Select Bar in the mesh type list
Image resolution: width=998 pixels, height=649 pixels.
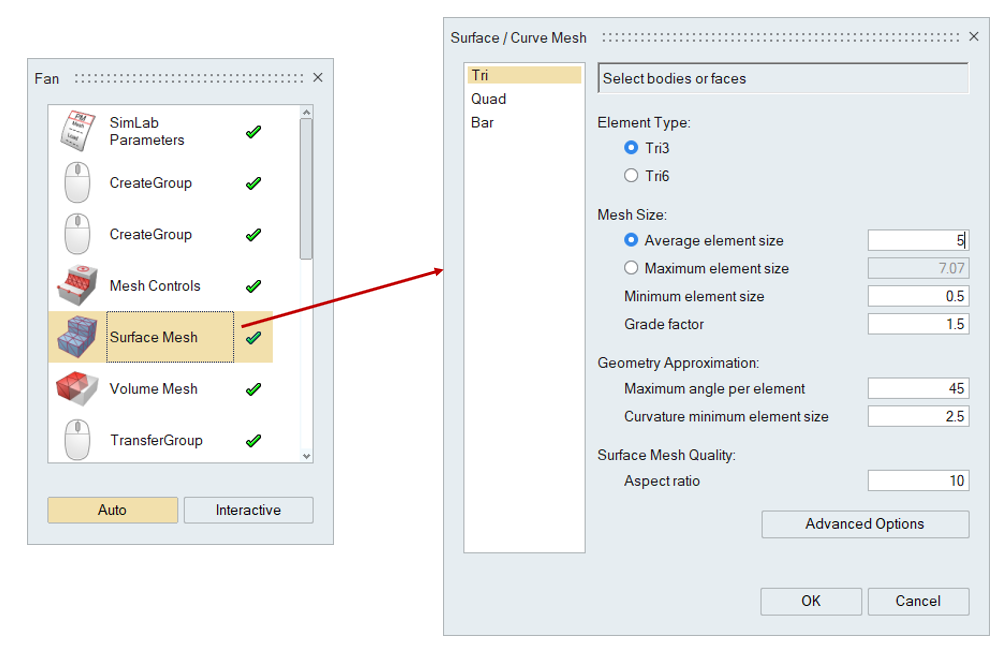pyautogui.click(x=483, y=123)
